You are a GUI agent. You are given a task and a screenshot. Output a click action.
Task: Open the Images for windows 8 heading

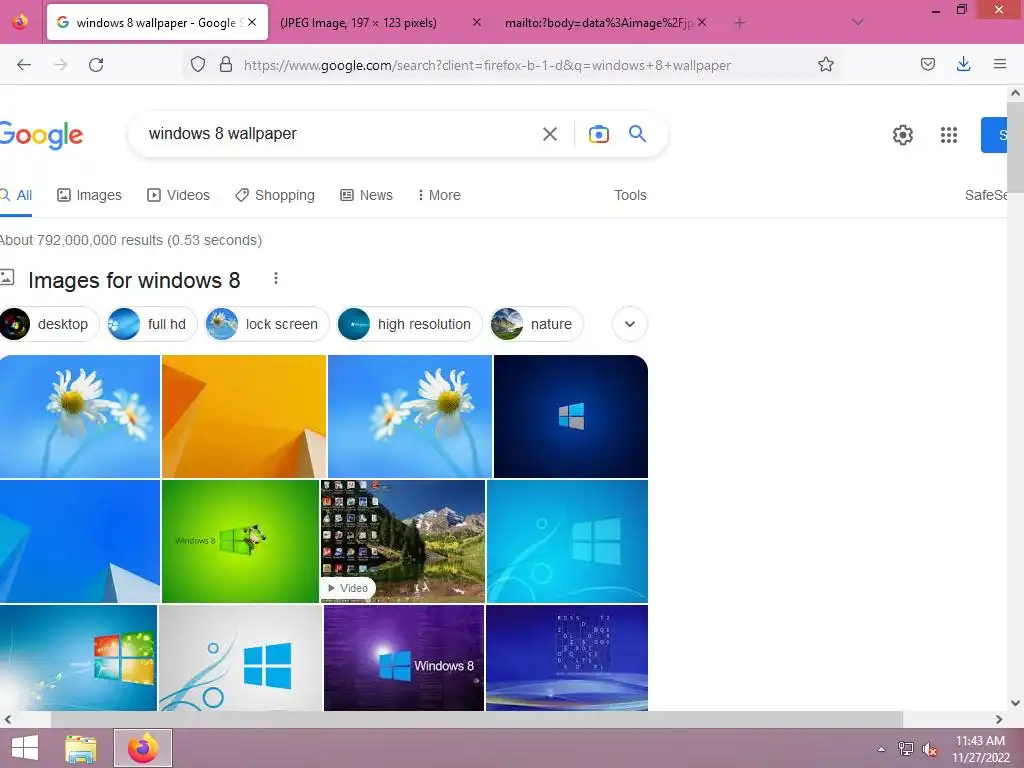click(134, 280)
